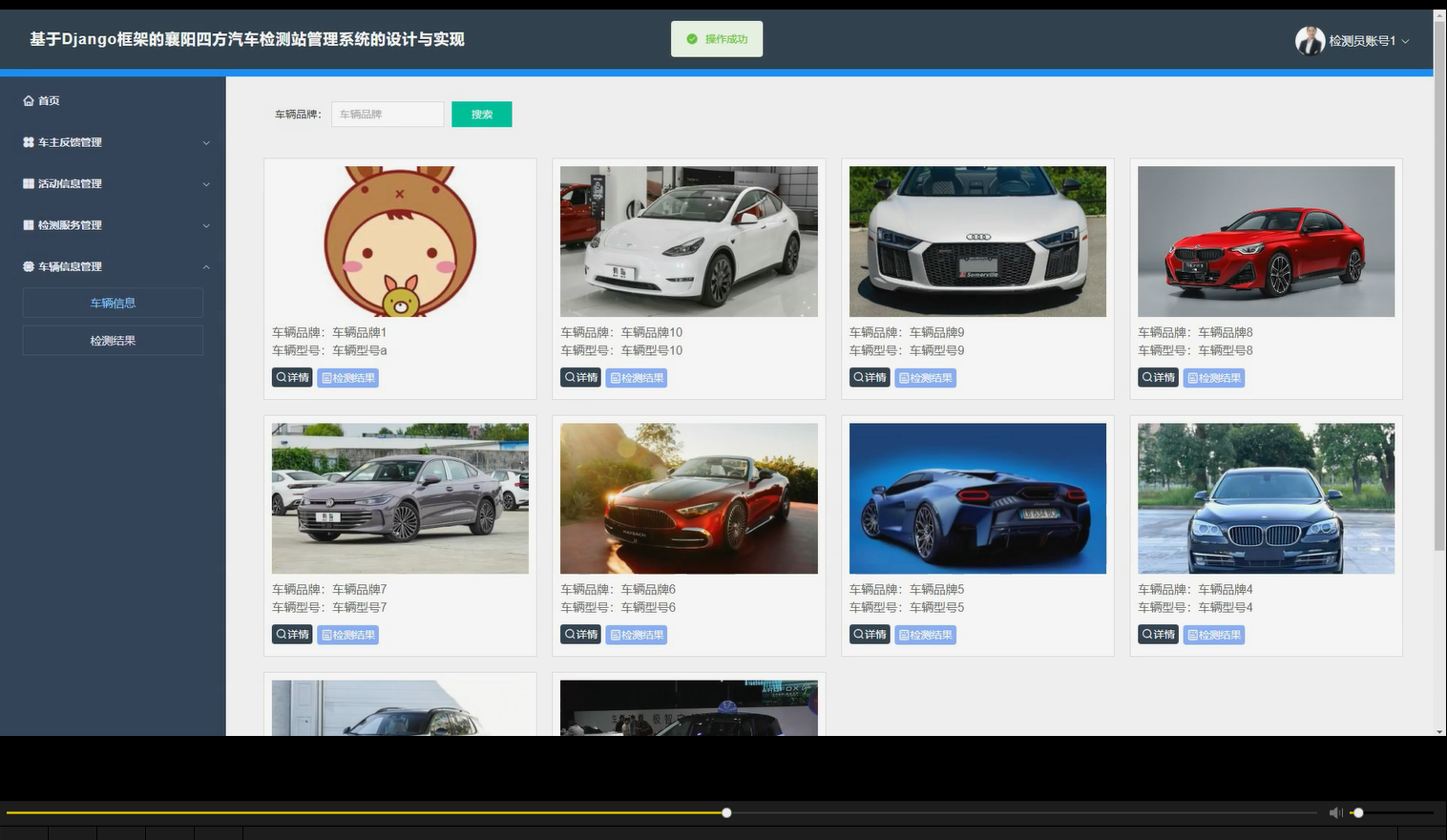Click the white Tesla photo of 车辆品牌10
Viewport: 1447px width, 840px height.
click(x=689, y=241)
